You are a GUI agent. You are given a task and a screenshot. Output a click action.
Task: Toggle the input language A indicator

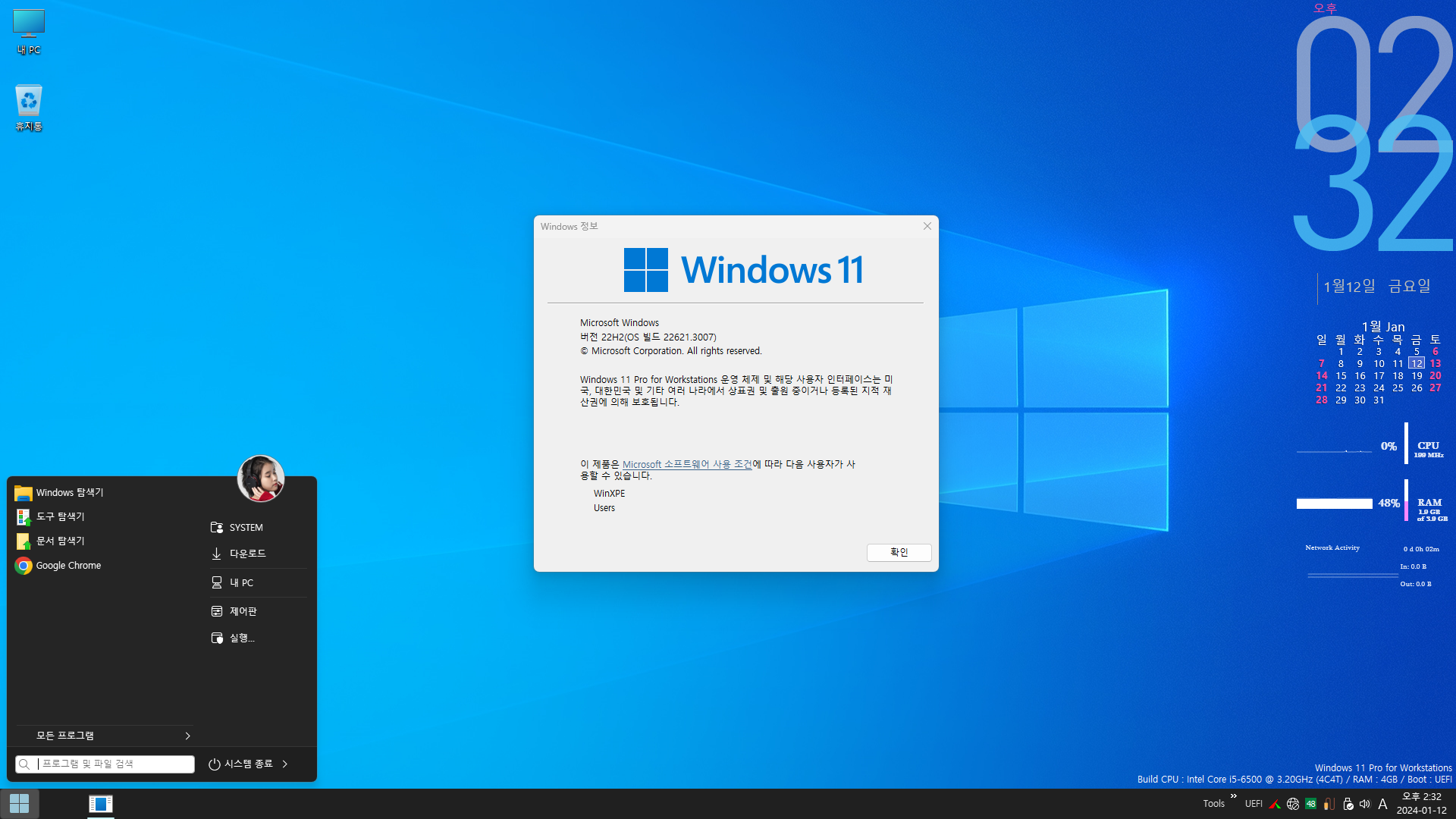tap(1382, 804)
